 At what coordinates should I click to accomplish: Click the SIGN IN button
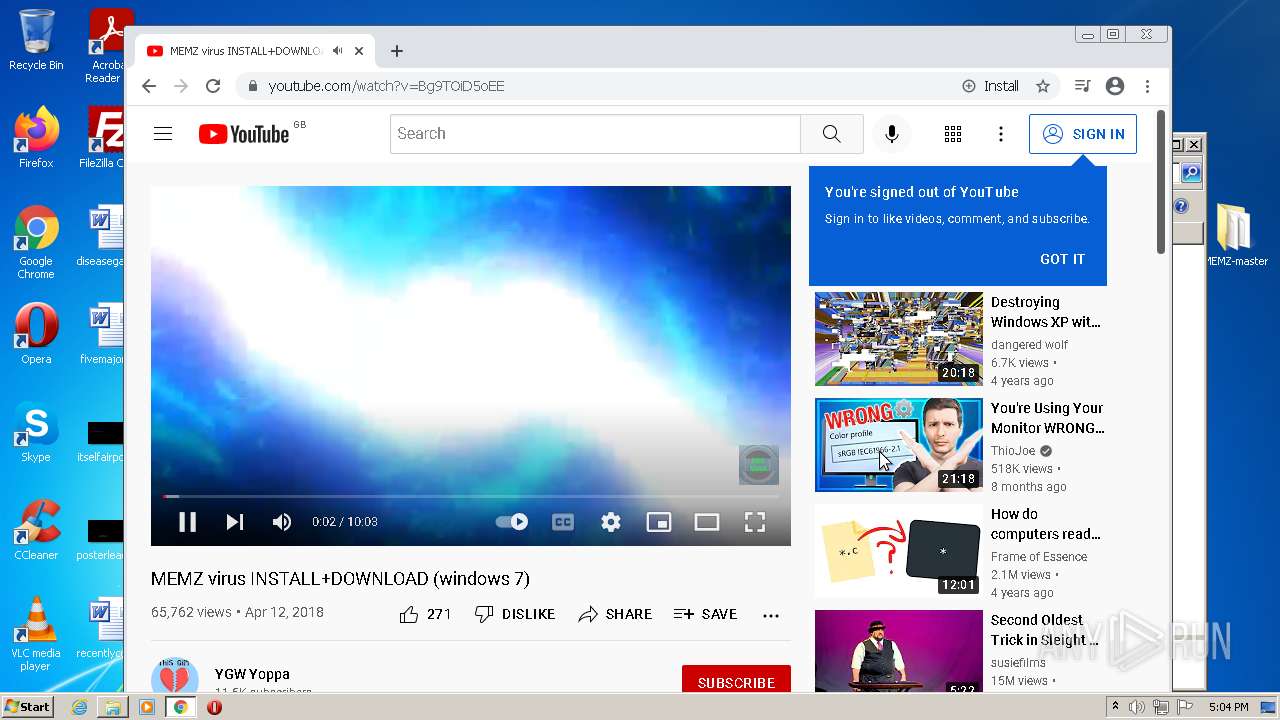1083,134
